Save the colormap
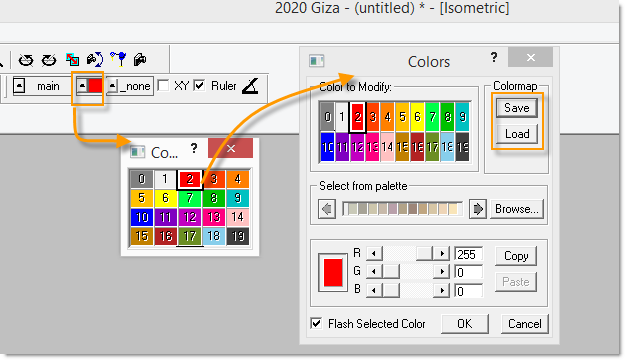625x360 pixels. [517, 108]
